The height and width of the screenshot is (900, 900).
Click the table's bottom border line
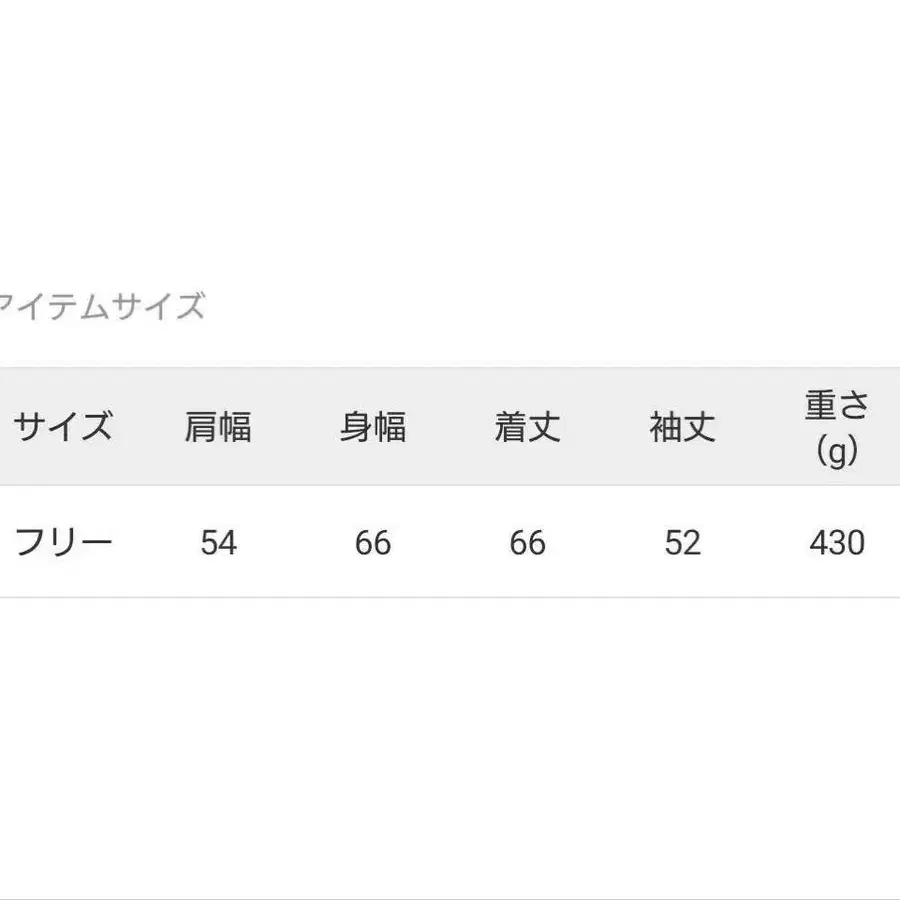(x=450, y=598)
